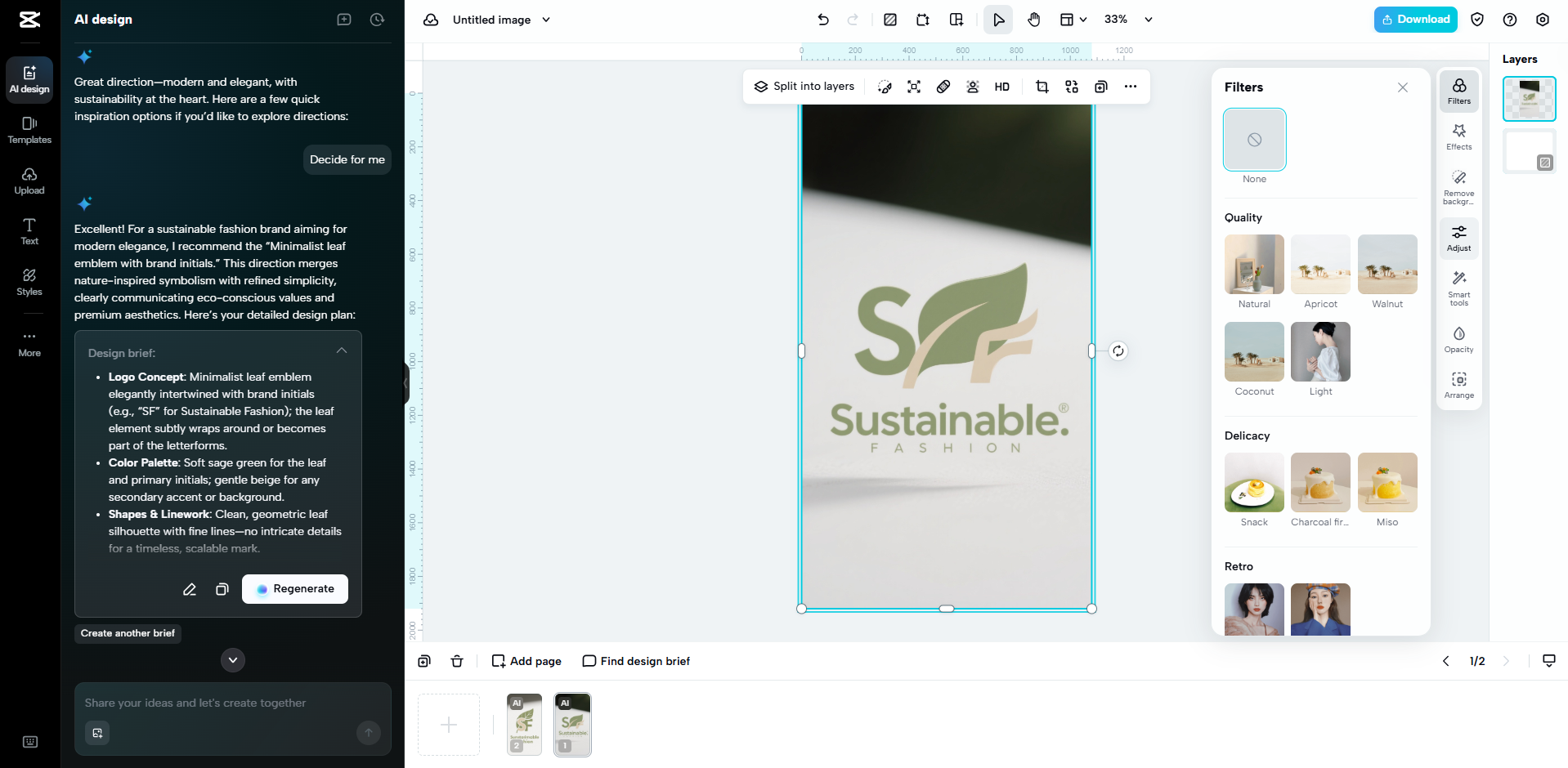Viewport: 1568px width, 768px height.
Task: Open the More menu in the sidebar
Action: [29, 342]
